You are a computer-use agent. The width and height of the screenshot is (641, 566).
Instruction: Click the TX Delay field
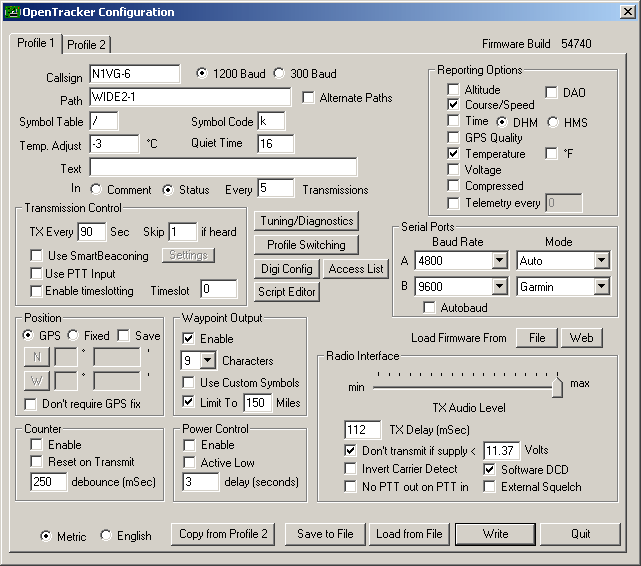pyautogui.click(x=363, y=430)
